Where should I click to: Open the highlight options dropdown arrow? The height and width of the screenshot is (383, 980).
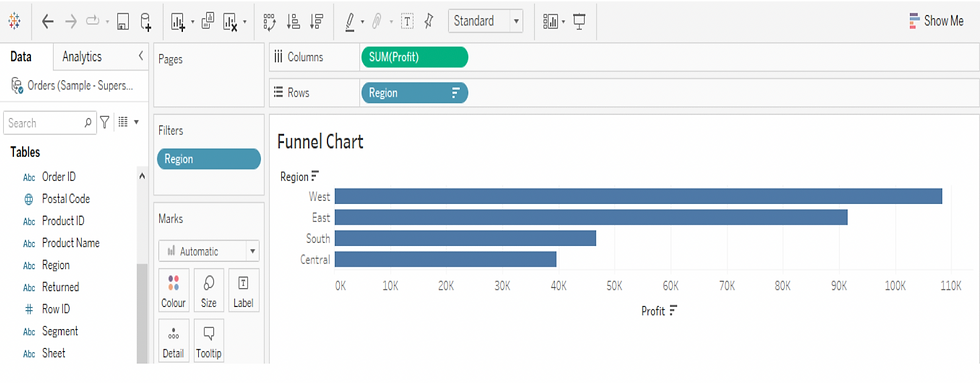pyautogui.click(x=362, y=22)
